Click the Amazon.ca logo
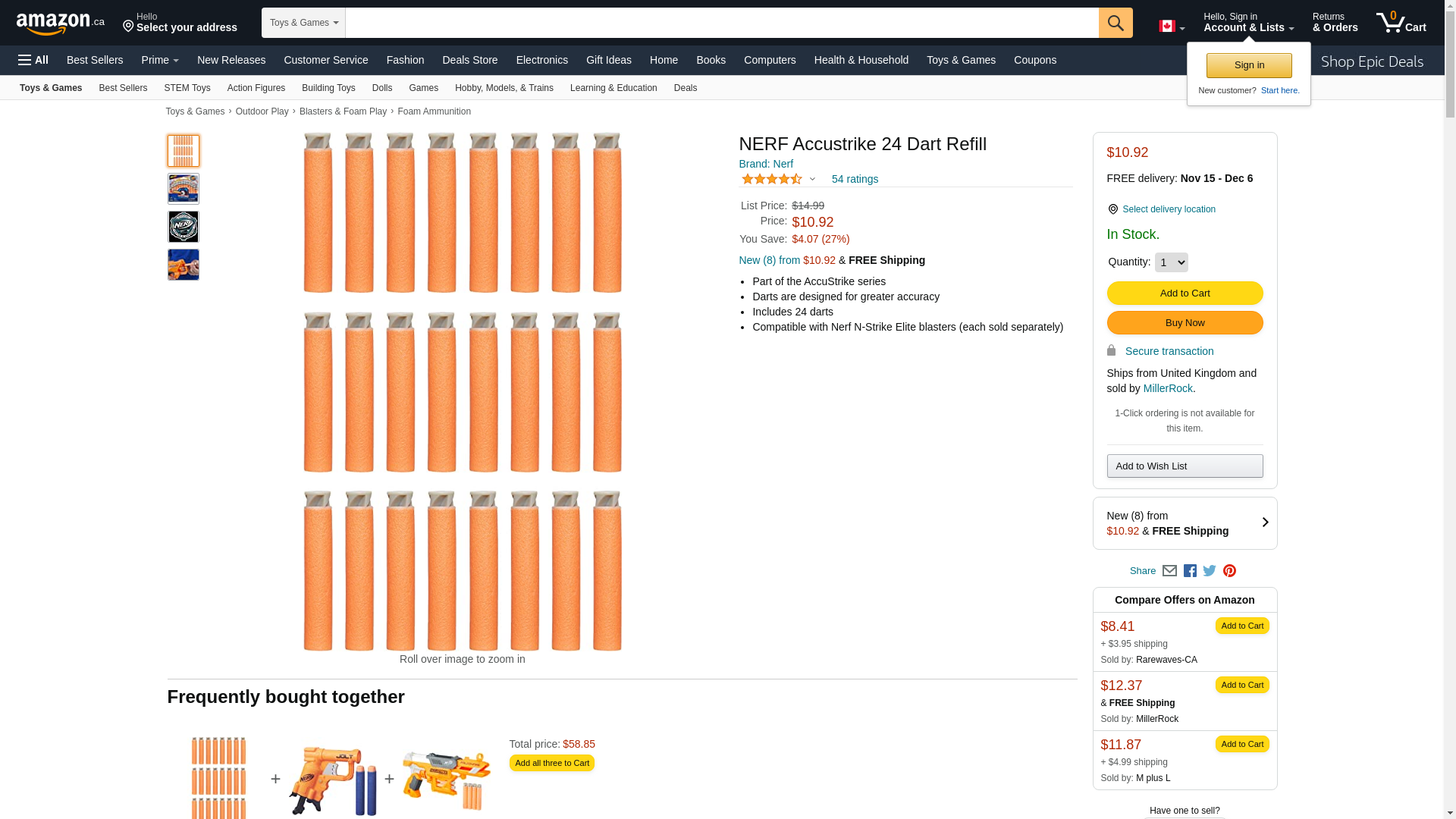Image resolution: width=1456 pixels, height=819 pixels. (x=61, y=24)
